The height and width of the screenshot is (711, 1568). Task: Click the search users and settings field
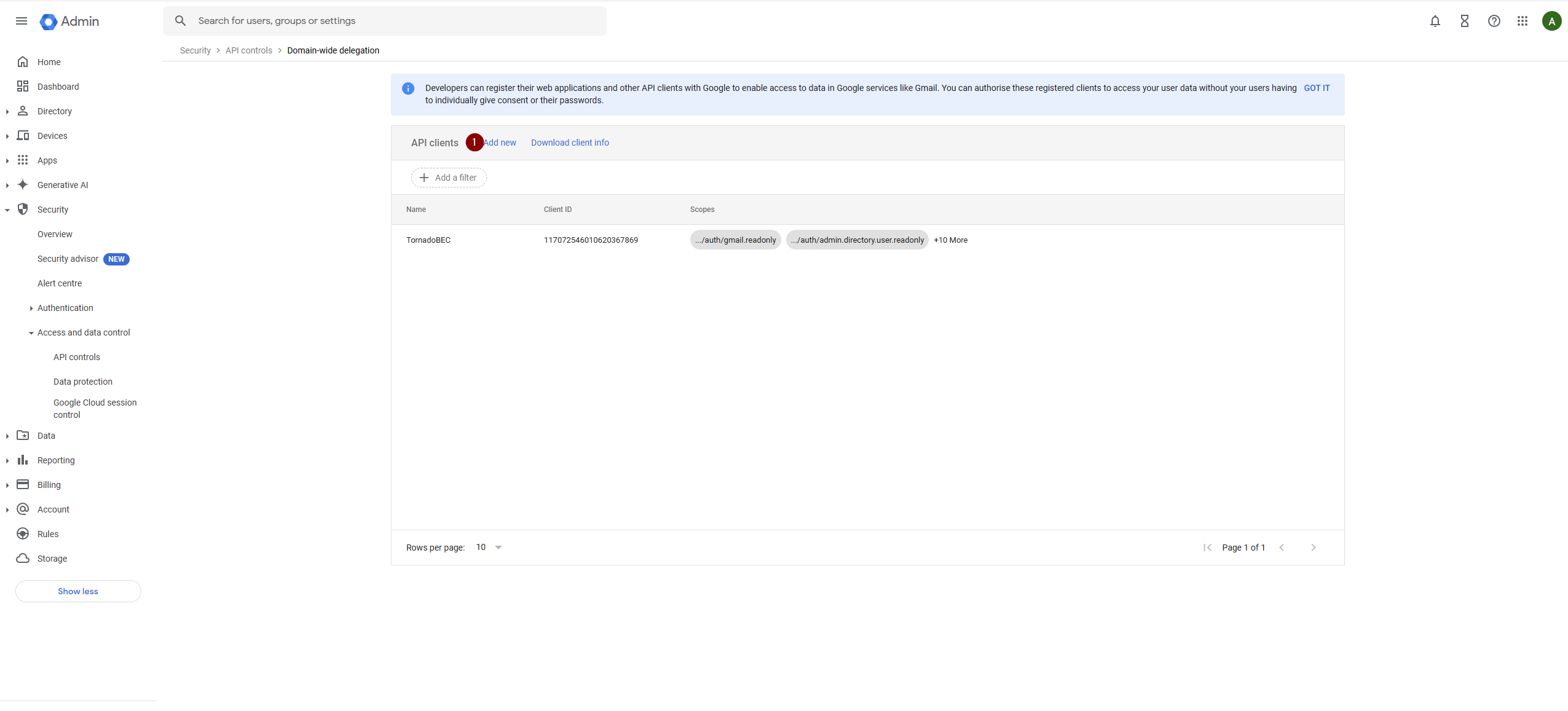click(393, 21)
